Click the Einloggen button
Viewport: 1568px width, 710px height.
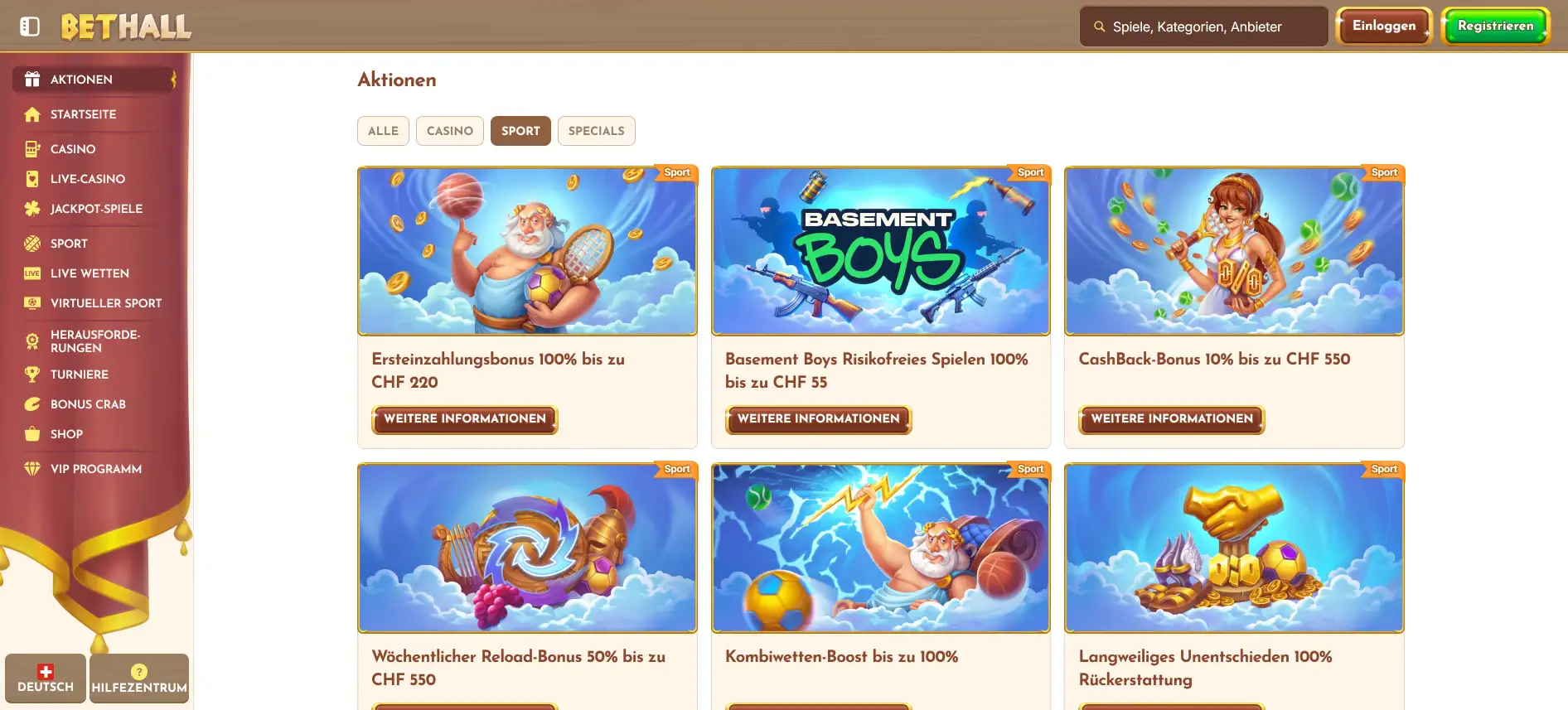(1384, 26)
